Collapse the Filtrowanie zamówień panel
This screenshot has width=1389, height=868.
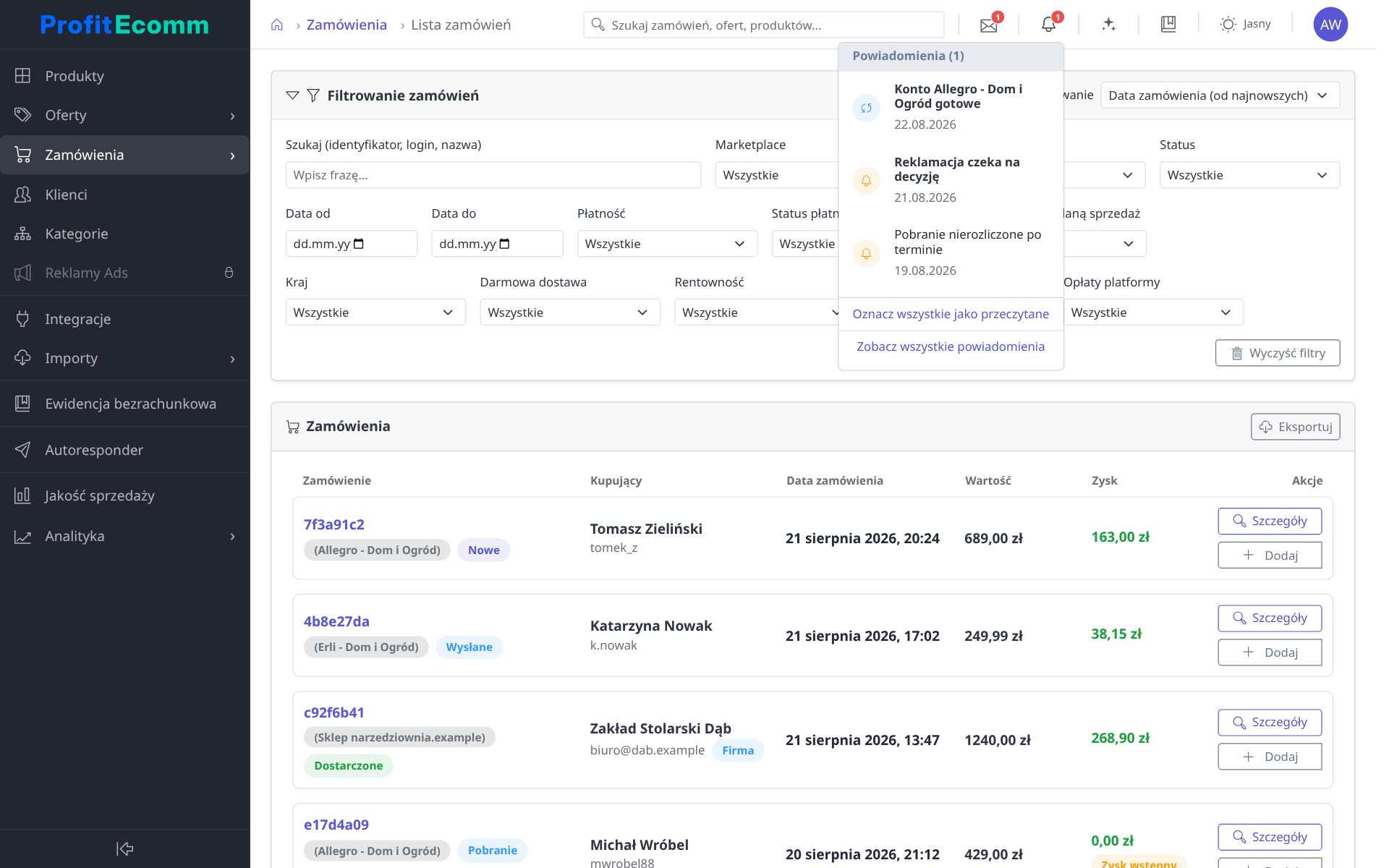292,95
